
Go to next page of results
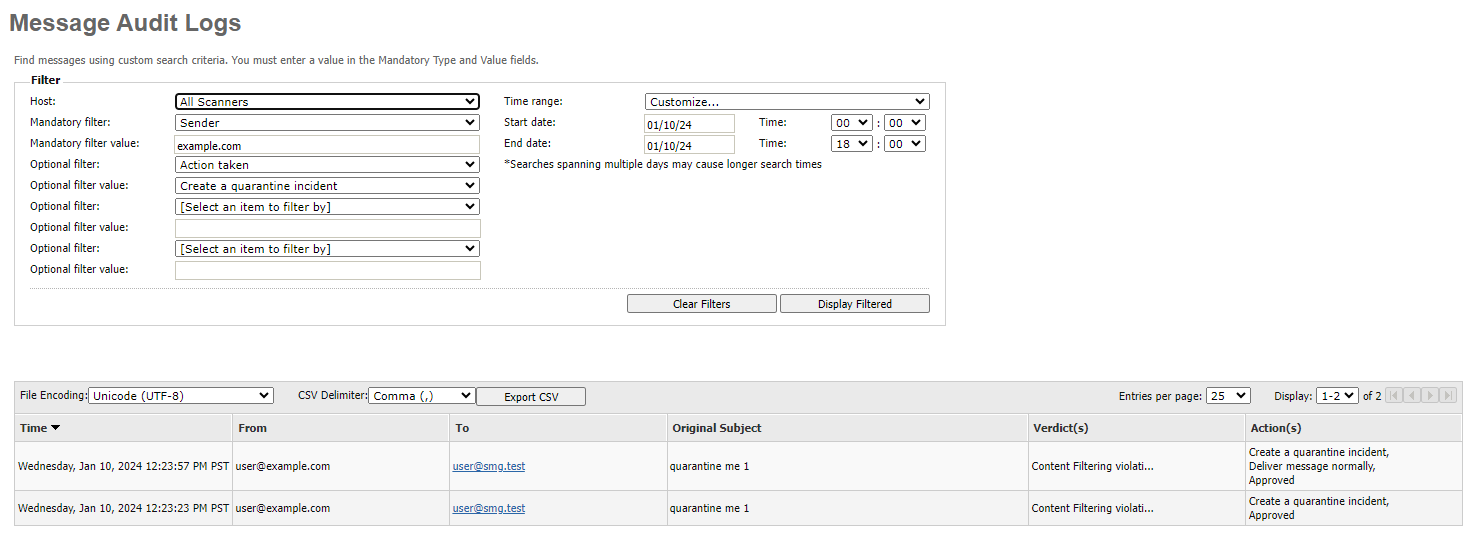1430,396
